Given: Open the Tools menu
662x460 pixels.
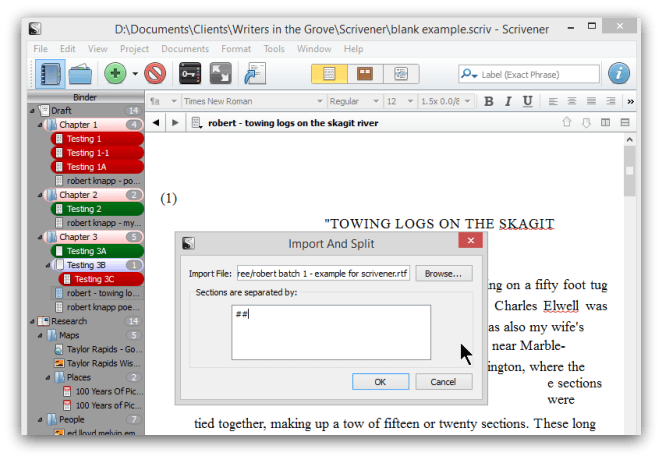Looking at the screenshot, I should 274,49.
